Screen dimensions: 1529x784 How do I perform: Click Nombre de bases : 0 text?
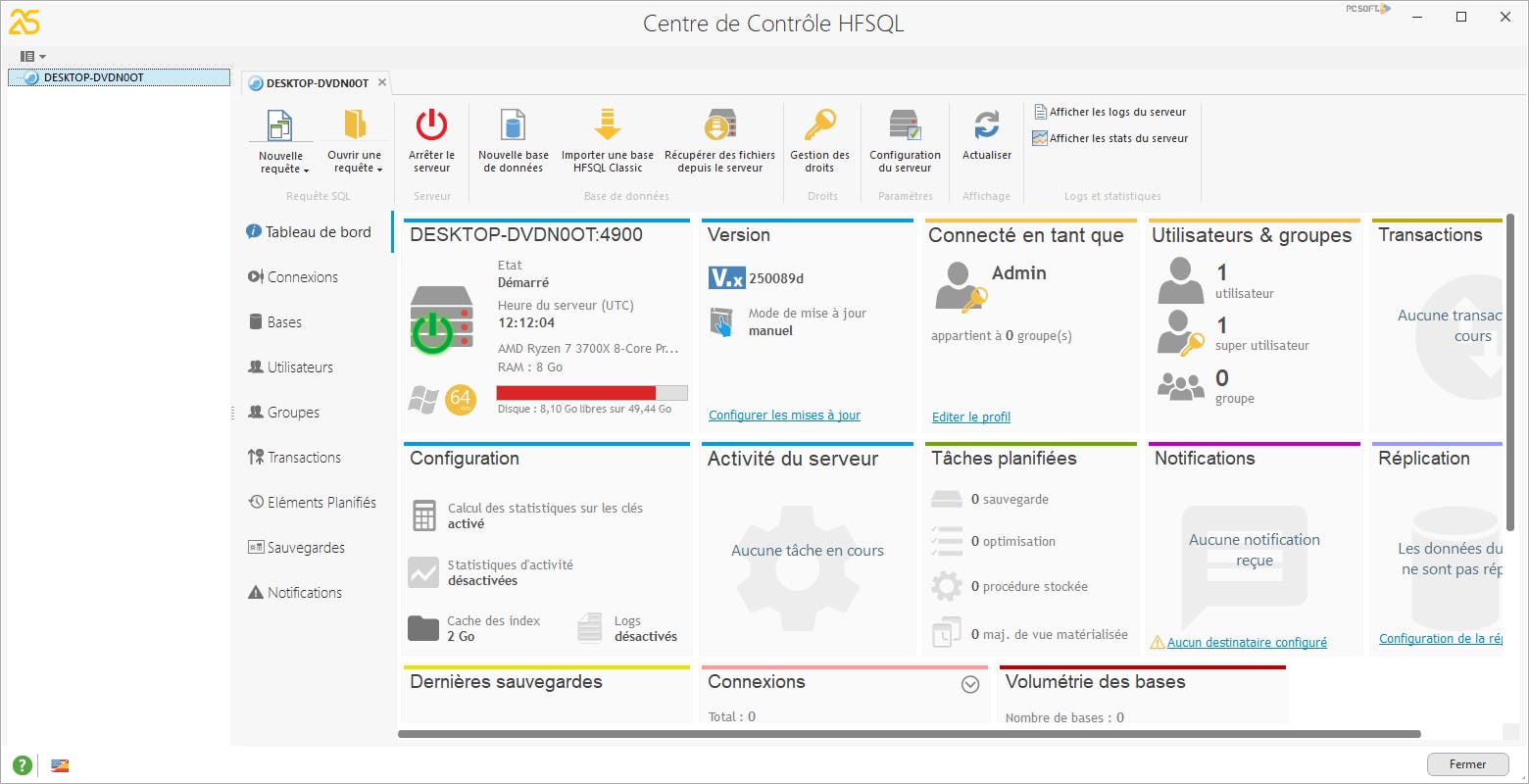(1064, 717)
